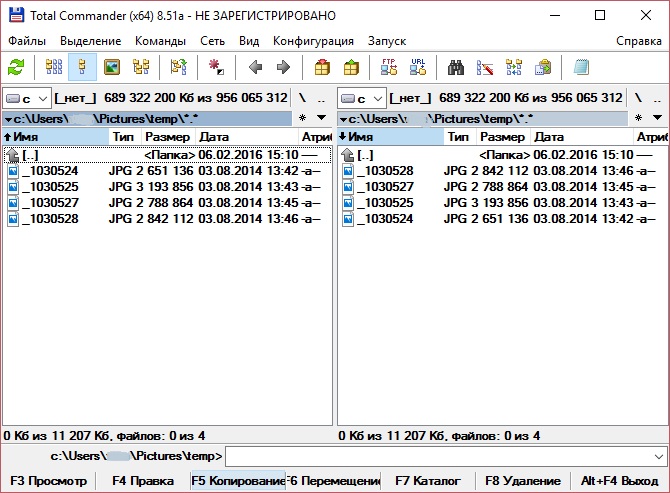The width and height of the screenshot is (670, 493).
Task: Select _1030524 in left panel
Action: coord(168,171)
